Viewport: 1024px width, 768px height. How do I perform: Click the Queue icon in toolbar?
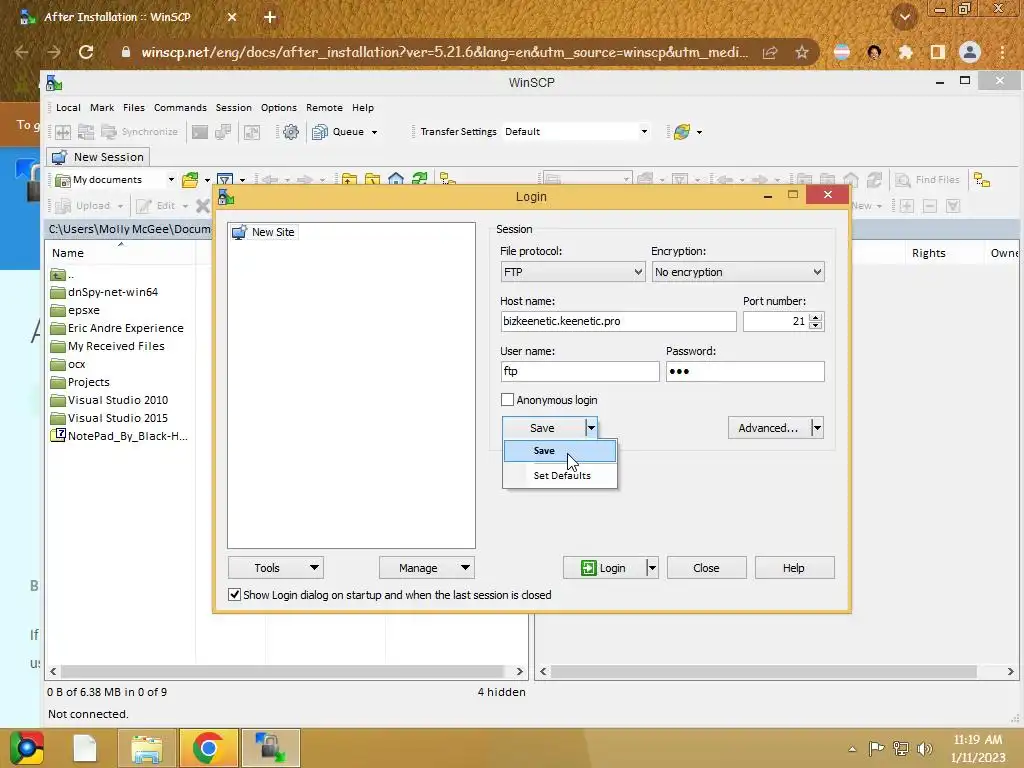(320, 132)
